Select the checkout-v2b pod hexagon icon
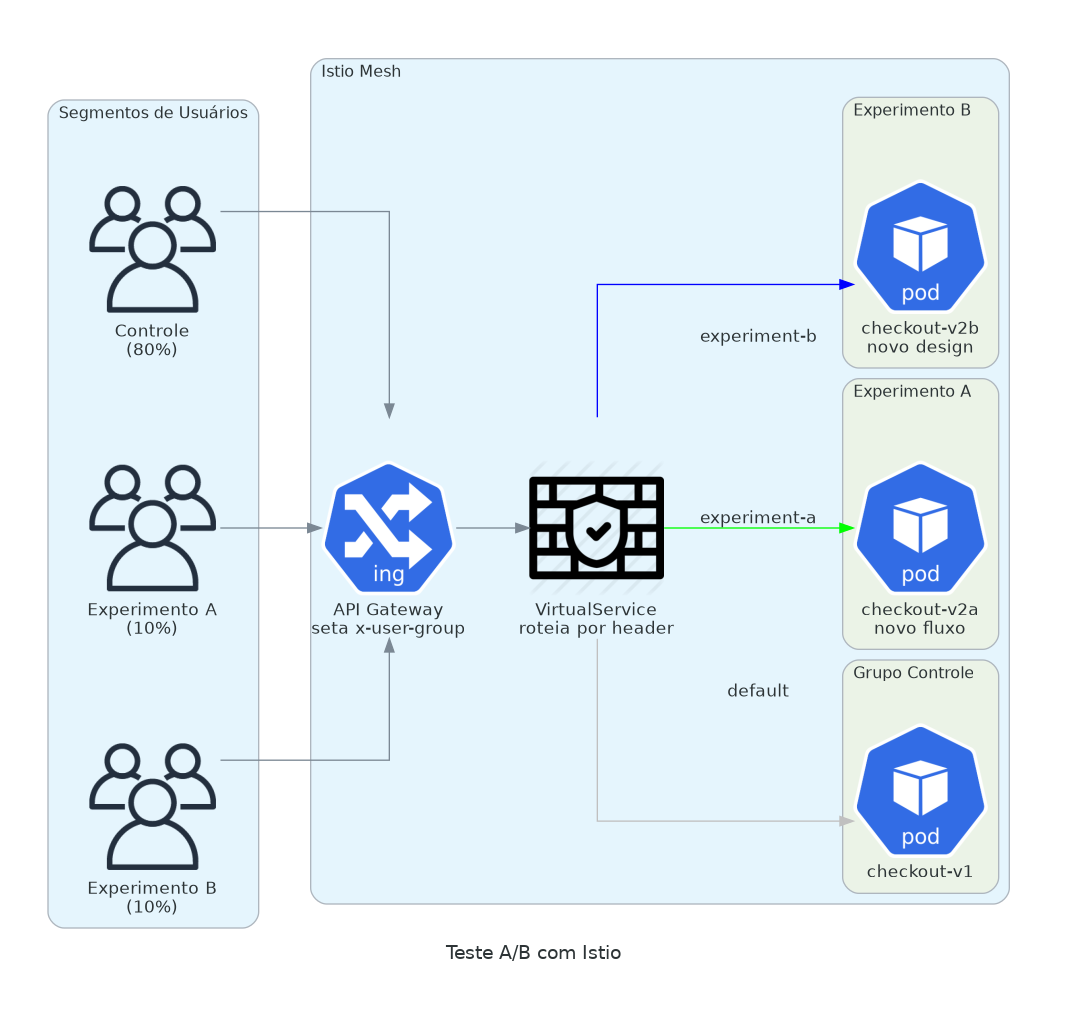 pyautogui.click(x=919, y=248)
